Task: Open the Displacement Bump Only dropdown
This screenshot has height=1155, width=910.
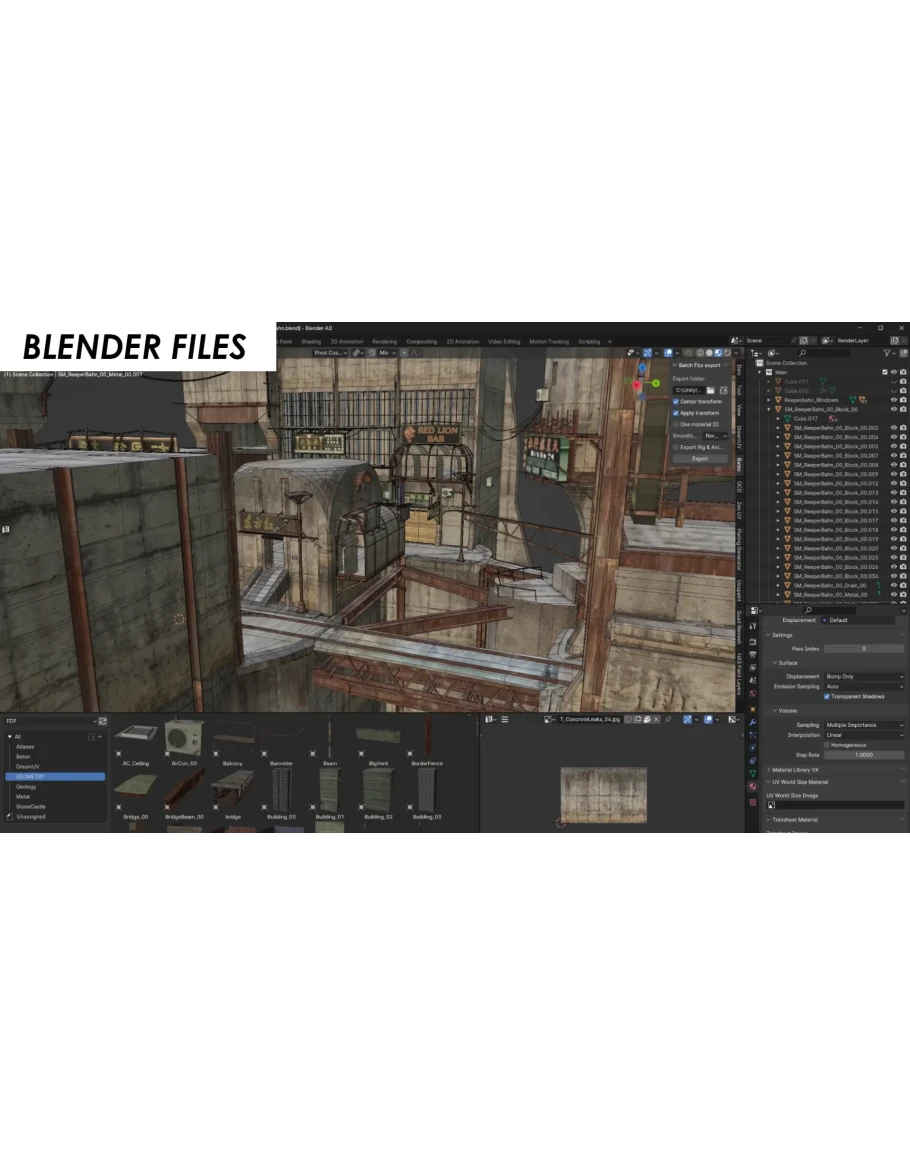Action: (x=863, y=676)
